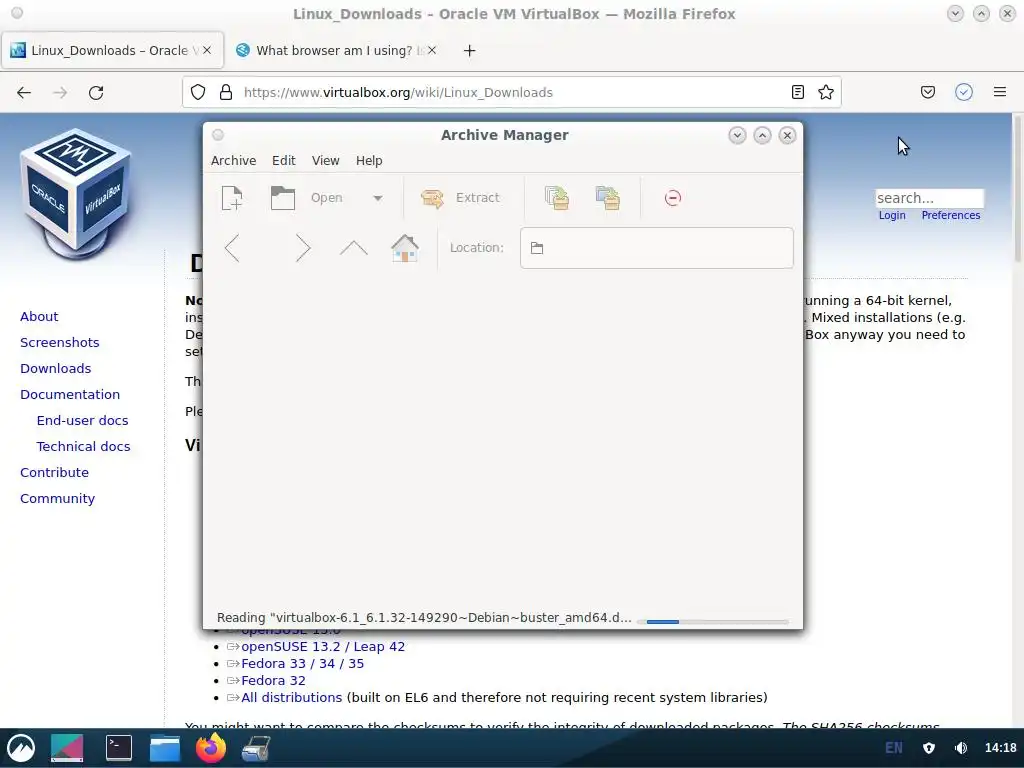Go back in Firefox
The height and width of the screenshot is (768, 1024).
click(24, 93)
